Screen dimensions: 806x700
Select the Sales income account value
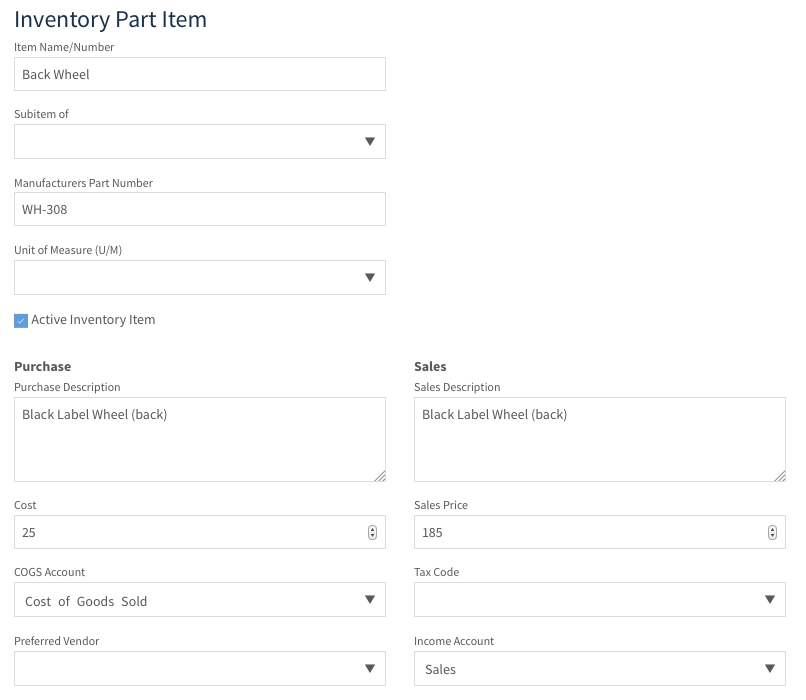point(440,670)
